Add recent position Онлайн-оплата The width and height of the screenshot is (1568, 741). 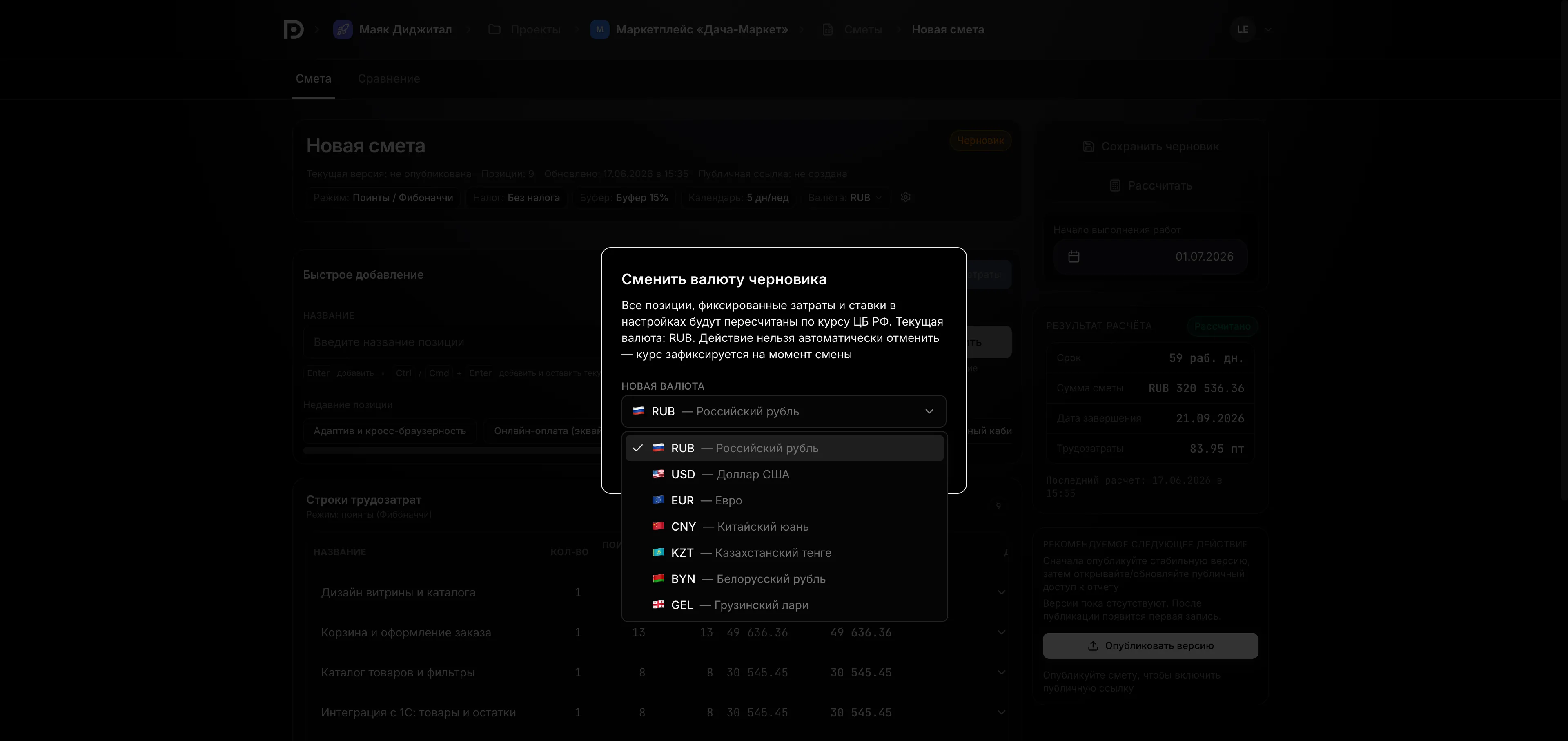543,431
